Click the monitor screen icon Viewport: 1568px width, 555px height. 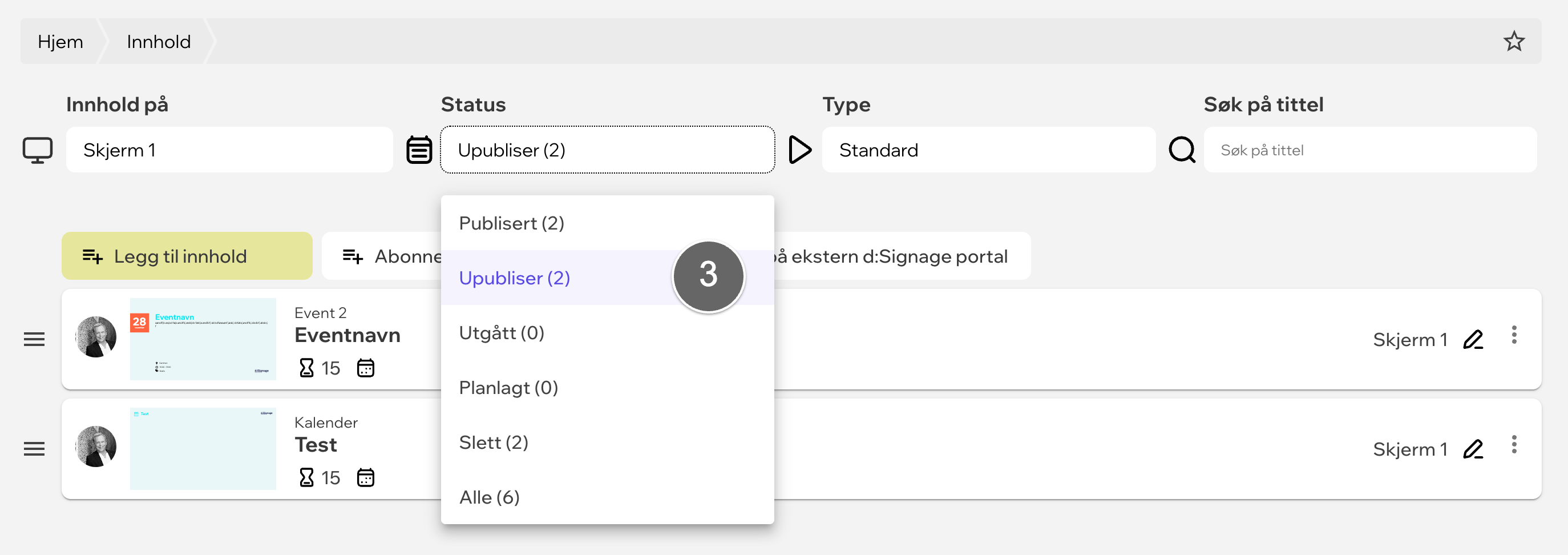click(38, 150)
